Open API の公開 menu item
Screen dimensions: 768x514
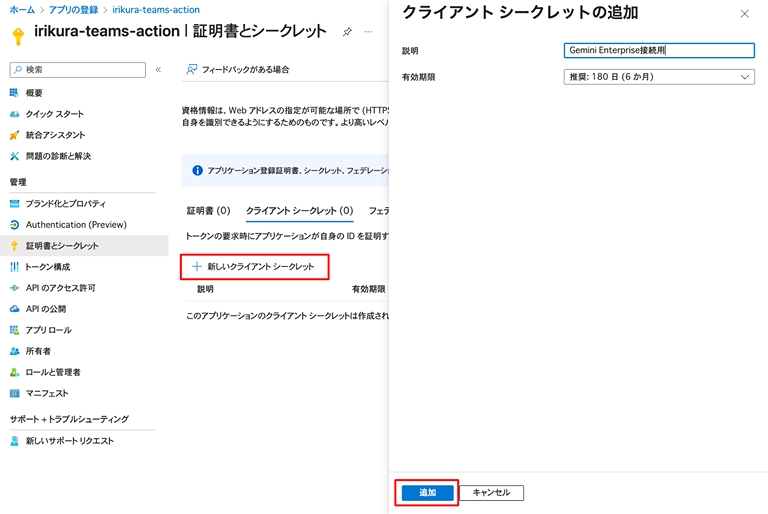click(46, 309)
